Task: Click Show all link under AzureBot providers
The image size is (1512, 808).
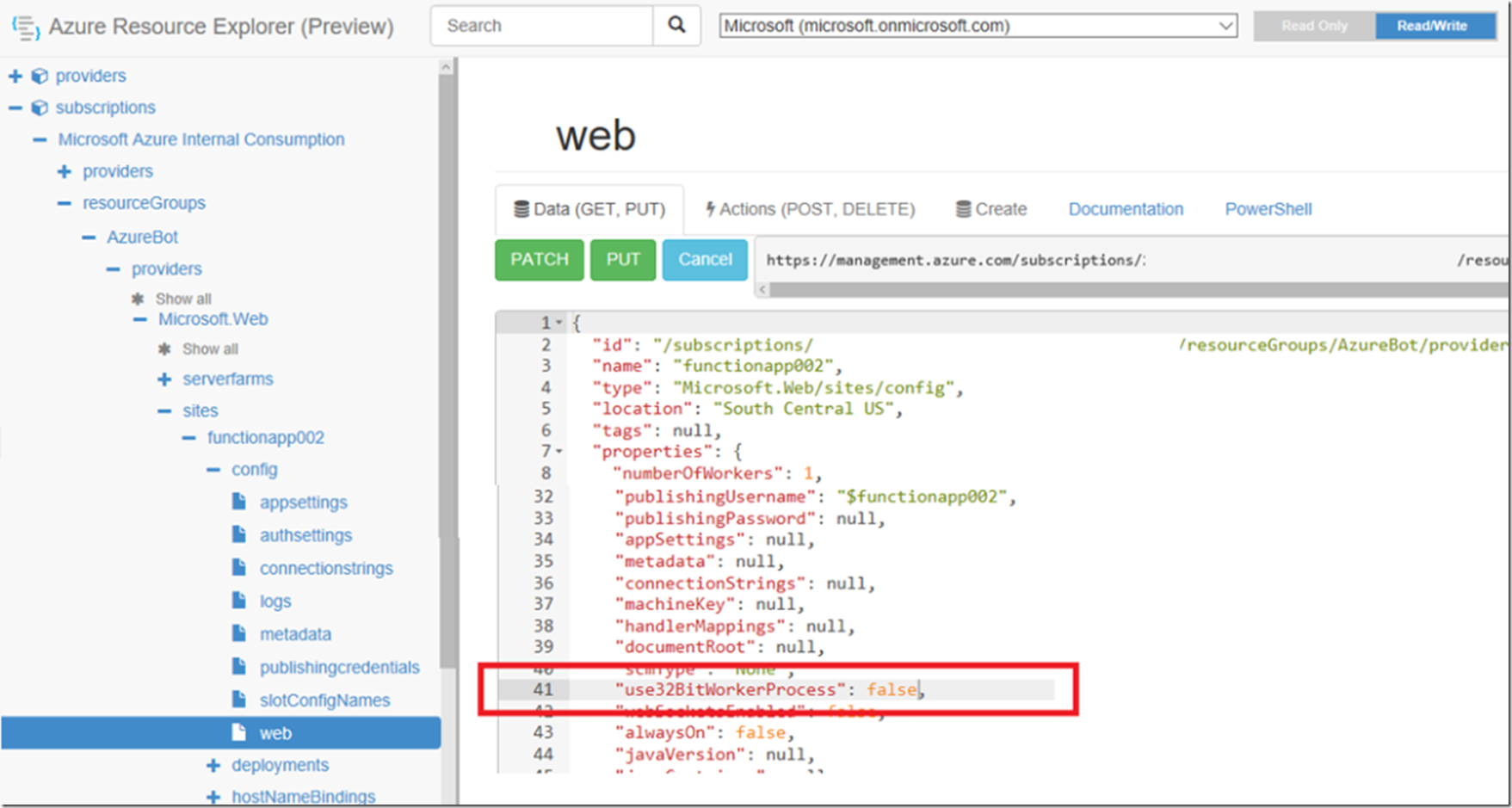Action: coord(183,299)
